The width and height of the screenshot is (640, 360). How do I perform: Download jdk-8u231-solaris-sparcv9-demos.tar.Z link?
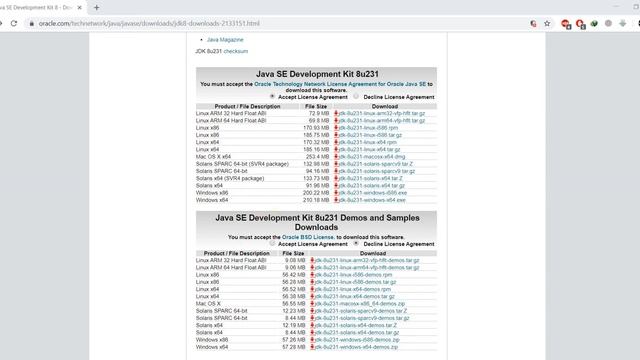click(361, 311)
